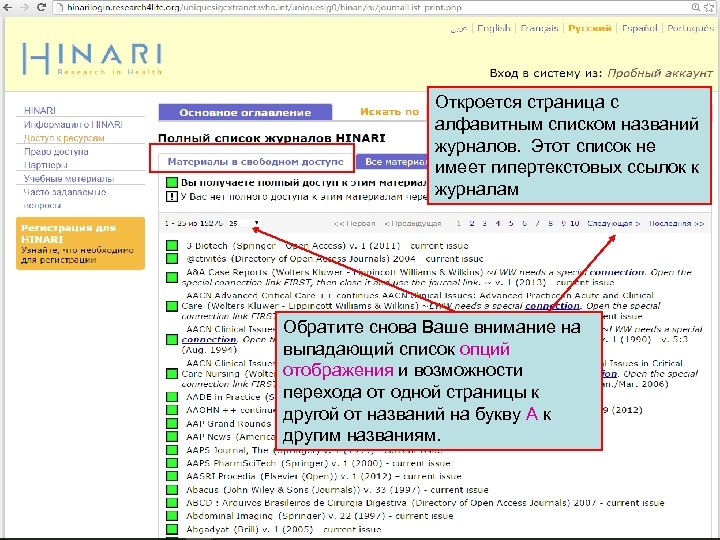
Task: Go to Предыдущая page in pagination
Action: click(413, 224)
